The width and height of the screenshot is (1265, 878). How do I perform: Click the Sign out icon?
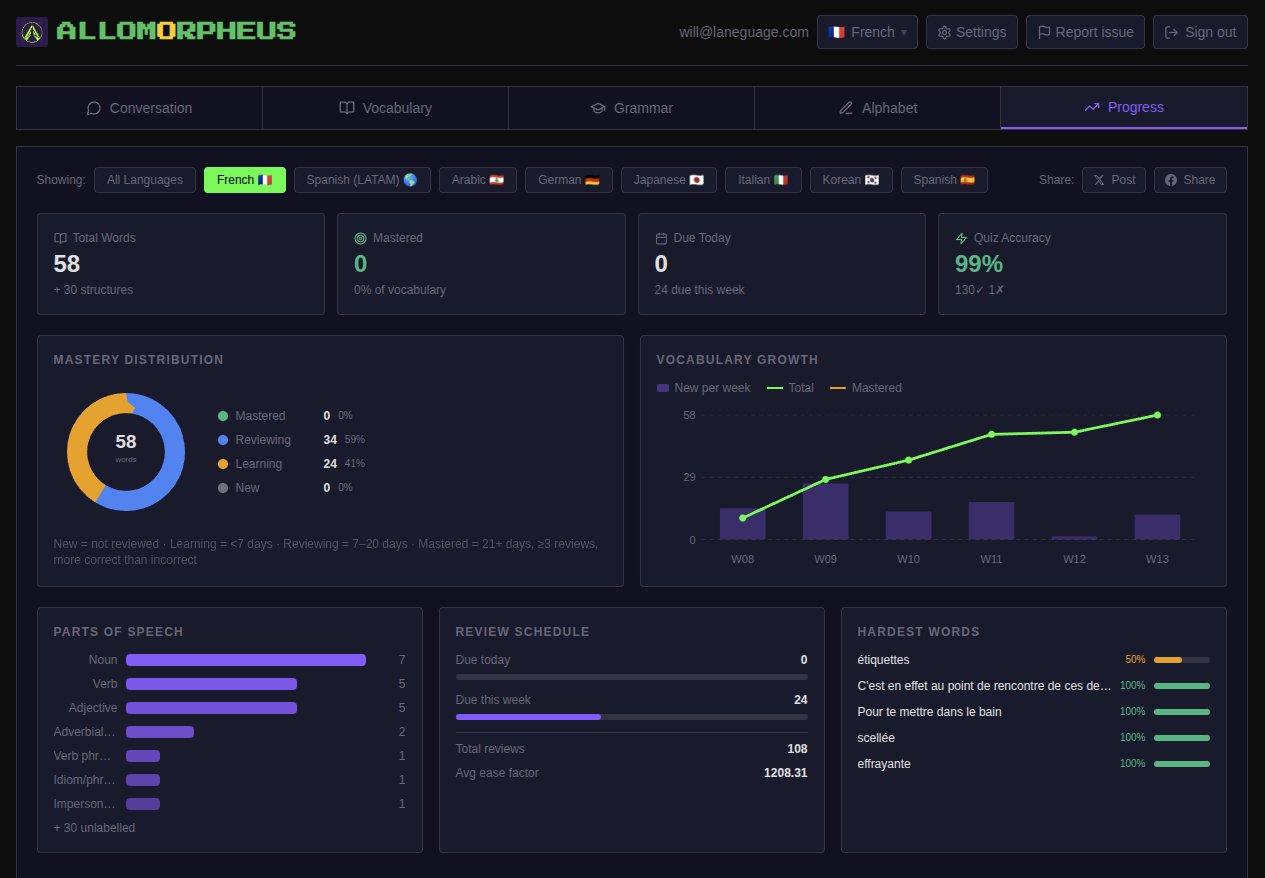(x=1172, y=31)
